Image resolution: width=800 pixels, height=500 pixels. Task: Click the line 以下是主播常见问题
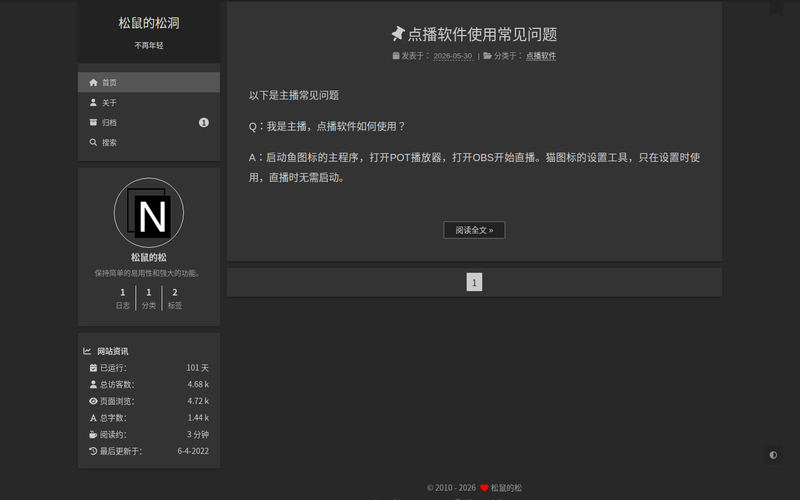[x=294, y=95]
